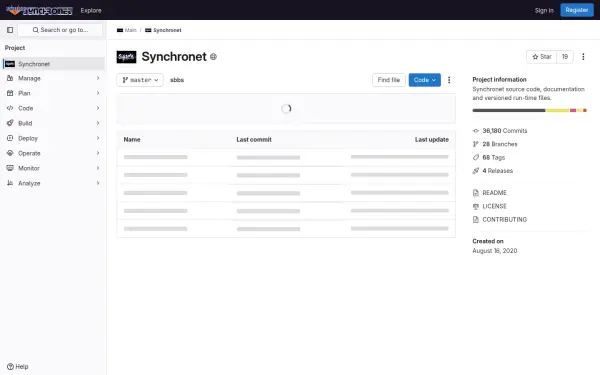
Task: Click the Last update column header
Action: (x=432, y=140)
